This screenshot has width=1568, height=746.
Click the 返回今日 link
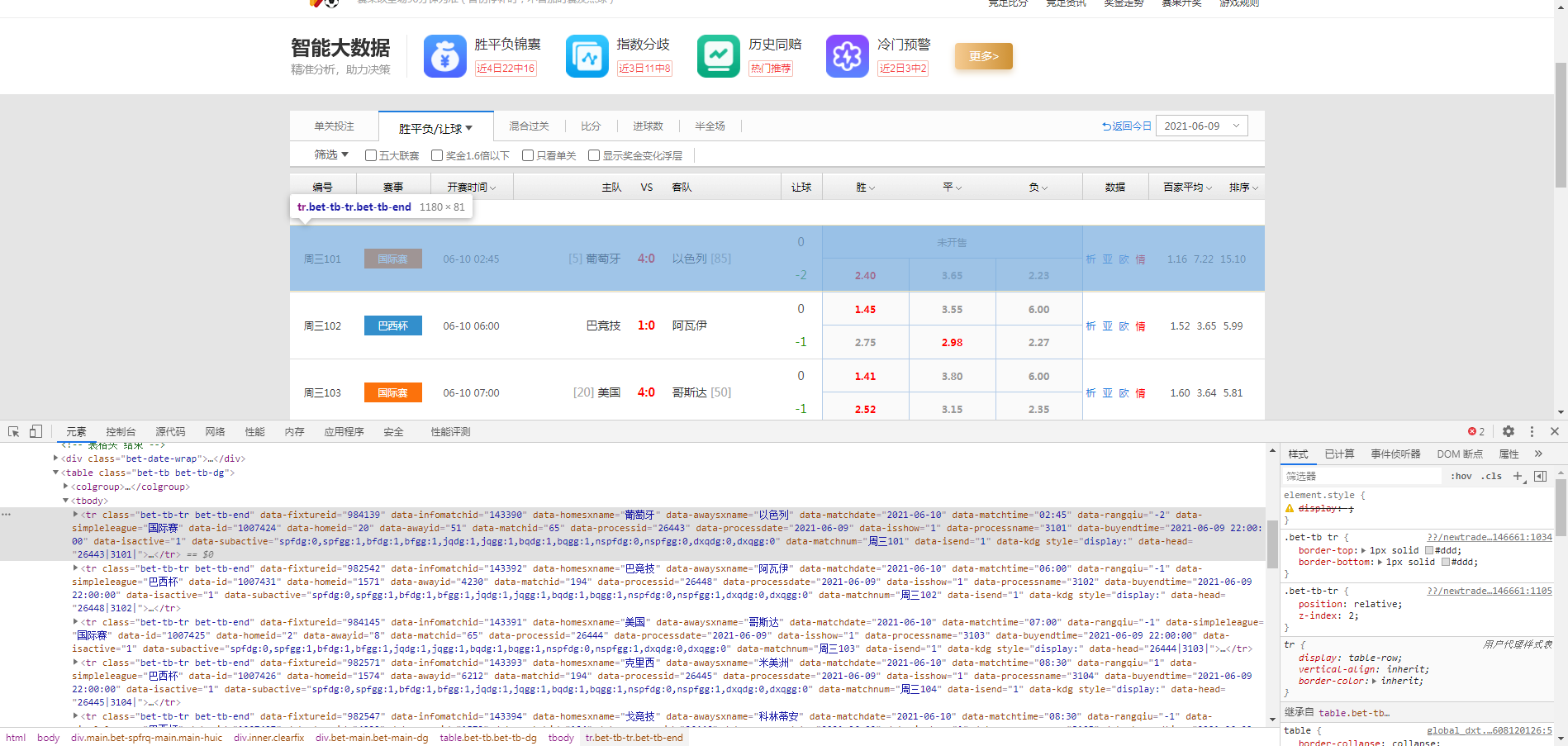(x=1126, y=126)
